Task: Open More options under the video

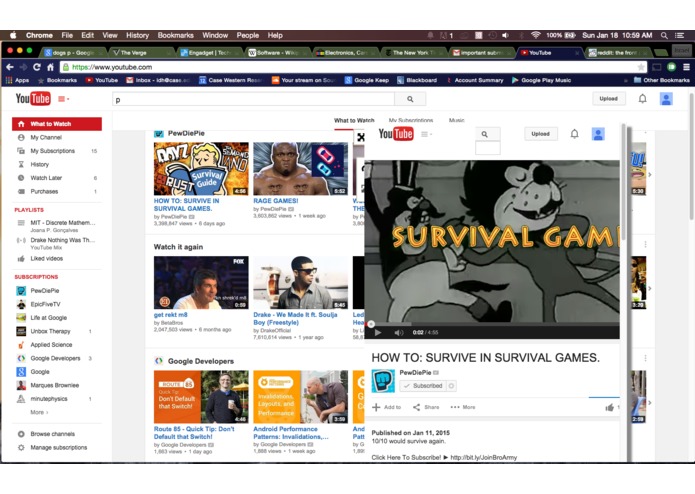Action: [x=463, y=407]
